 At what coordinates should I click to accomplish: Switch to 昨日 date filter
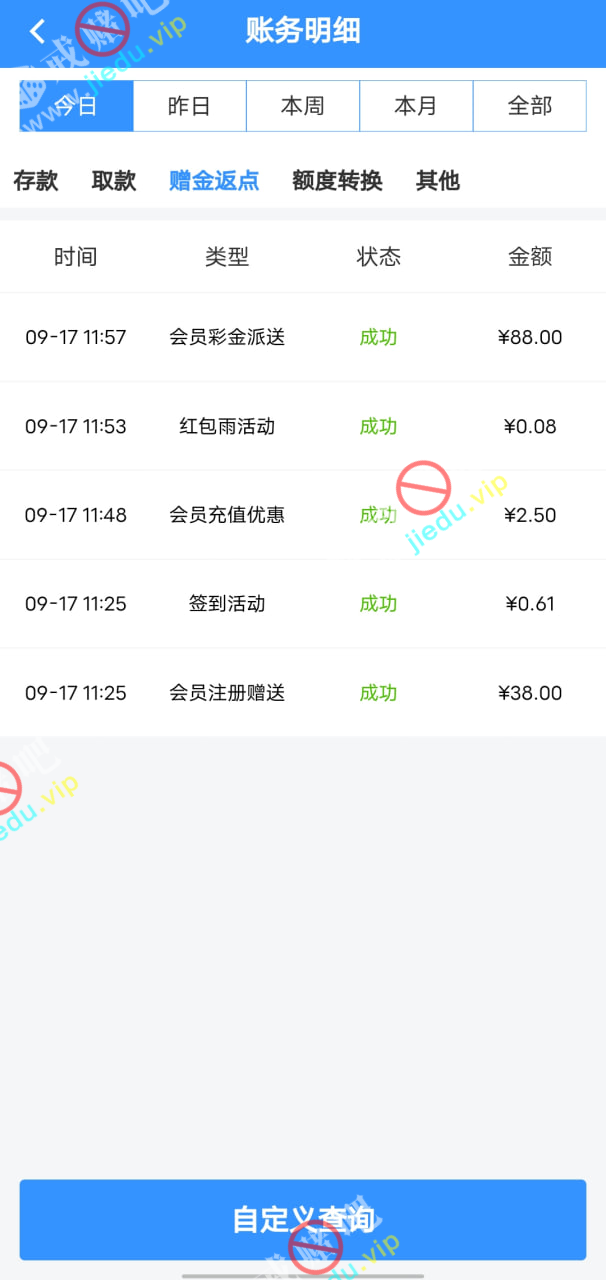pos(189,106)
